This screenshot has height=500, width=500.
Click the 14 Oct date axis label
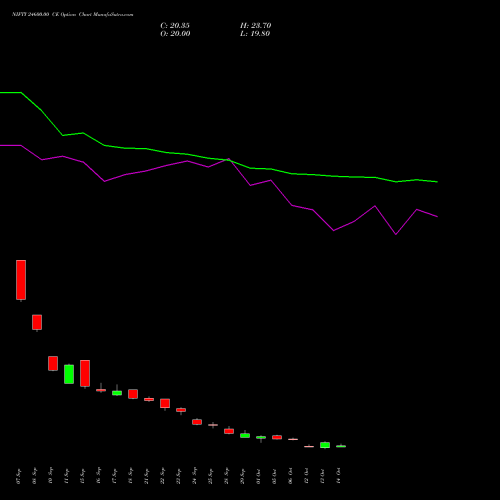[x=339, y=476]
